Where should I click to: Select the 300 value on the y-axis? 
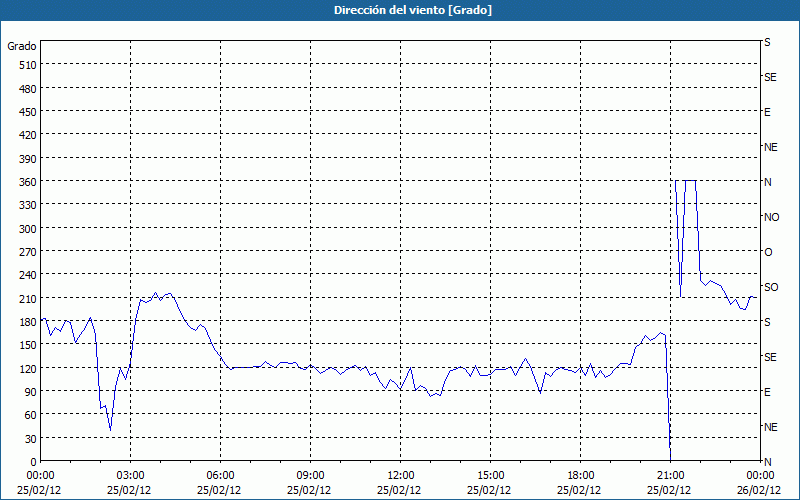pos(28,229)
